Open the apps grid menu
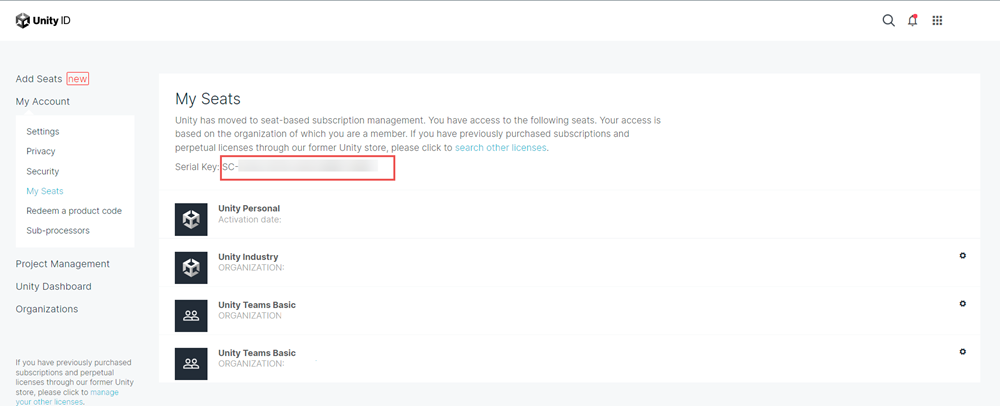1000x406 pixels. point(937,20)
